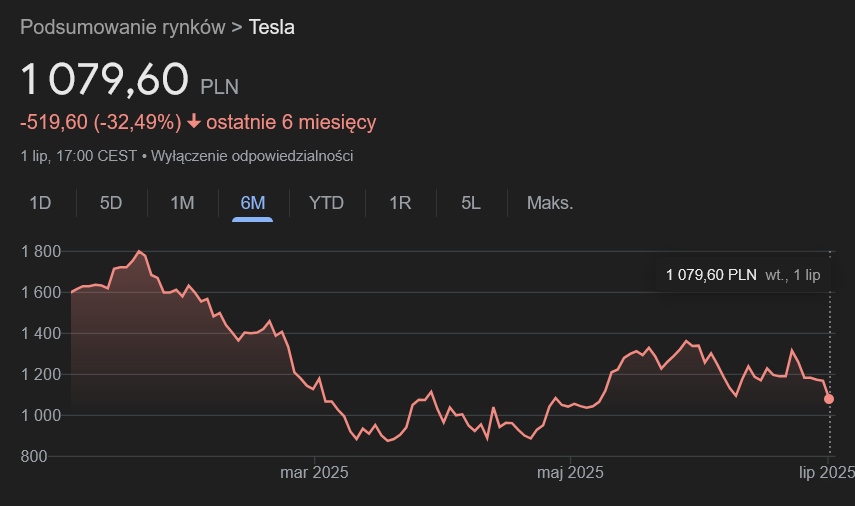Select the 5L range tab
This screenshot has height=506, width=855.
471,203
